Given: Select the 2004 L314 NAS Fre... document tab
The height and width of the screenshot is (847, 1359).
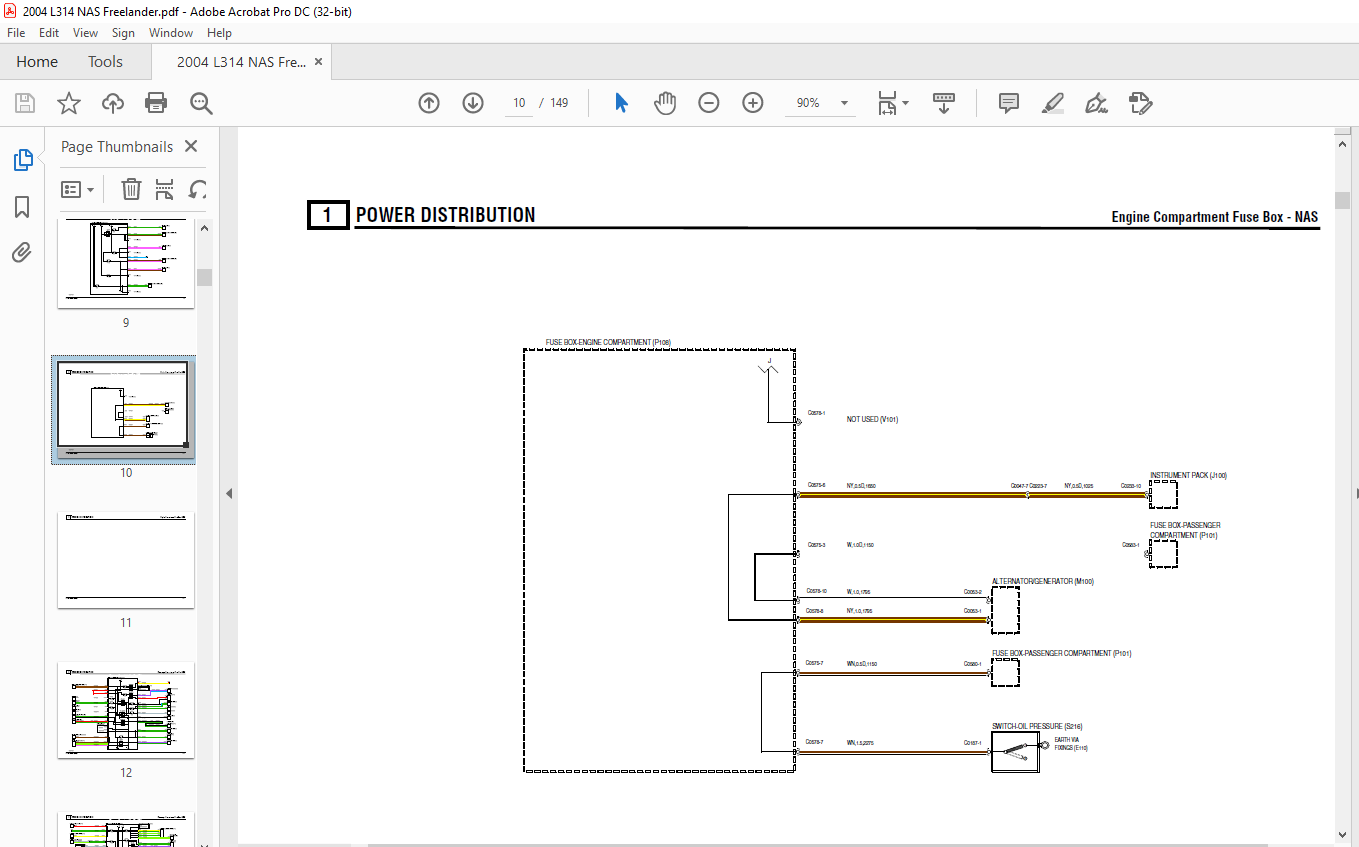Looking at the screenshot, I should click(241, 62).
